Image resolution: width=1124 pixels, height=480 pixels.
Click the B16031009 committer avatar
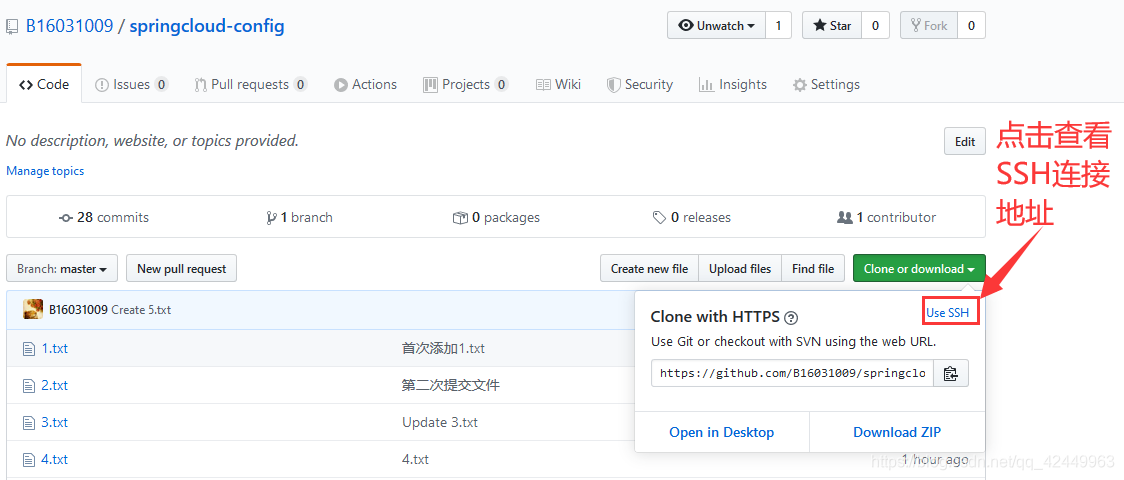tap(33, 309)
